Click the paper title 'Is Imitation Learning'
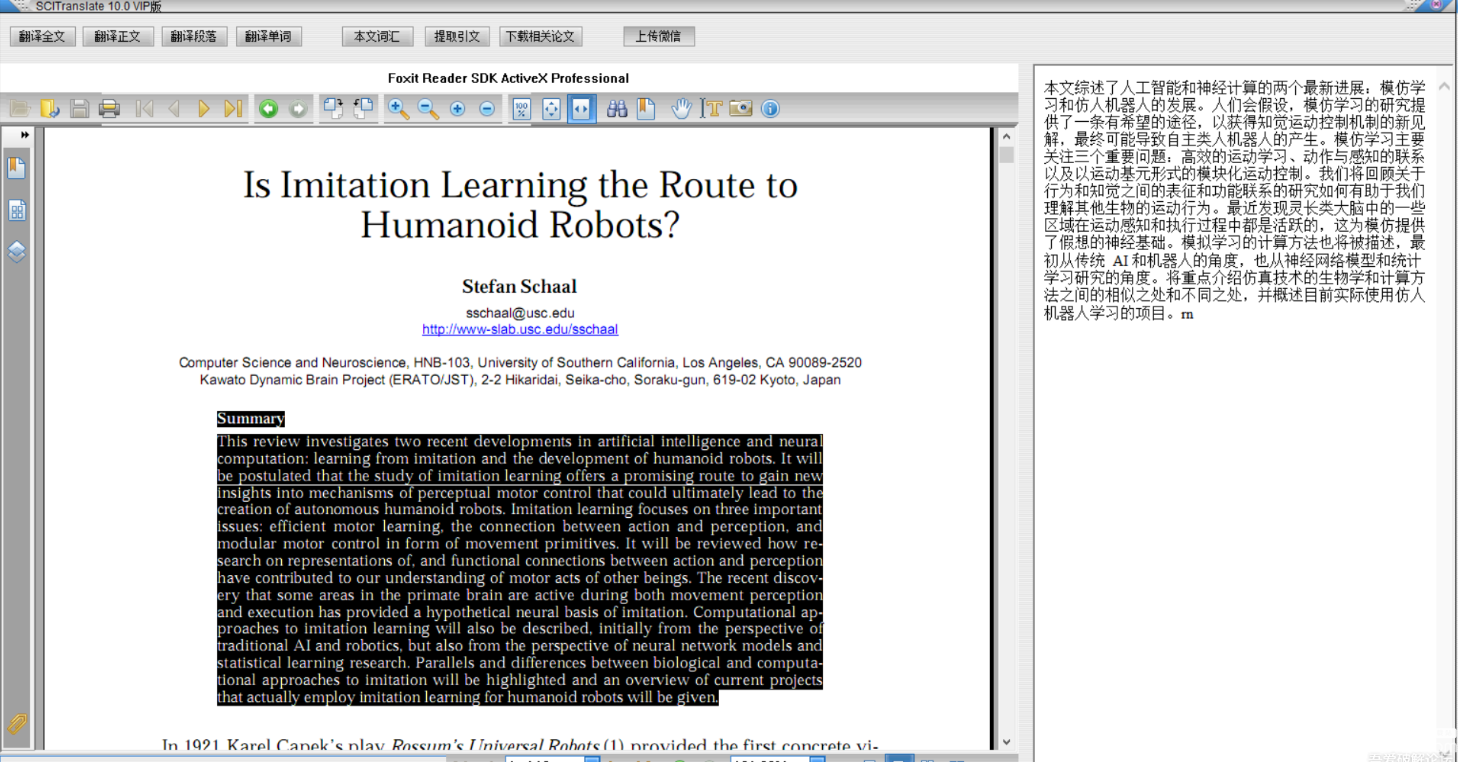1458x762 pixels. [520, 205]
